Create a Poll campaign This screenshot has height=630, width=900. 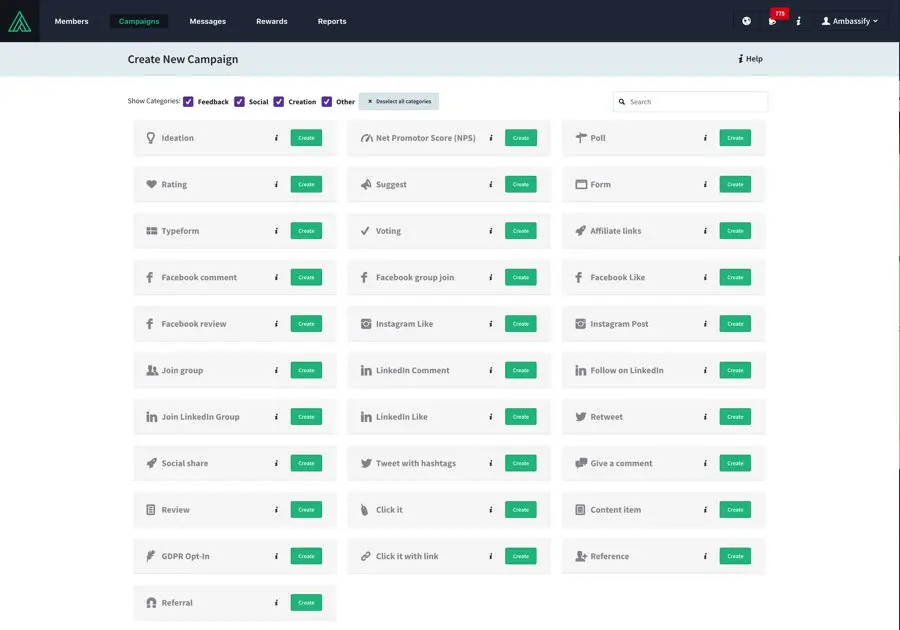tap(735, 138)
